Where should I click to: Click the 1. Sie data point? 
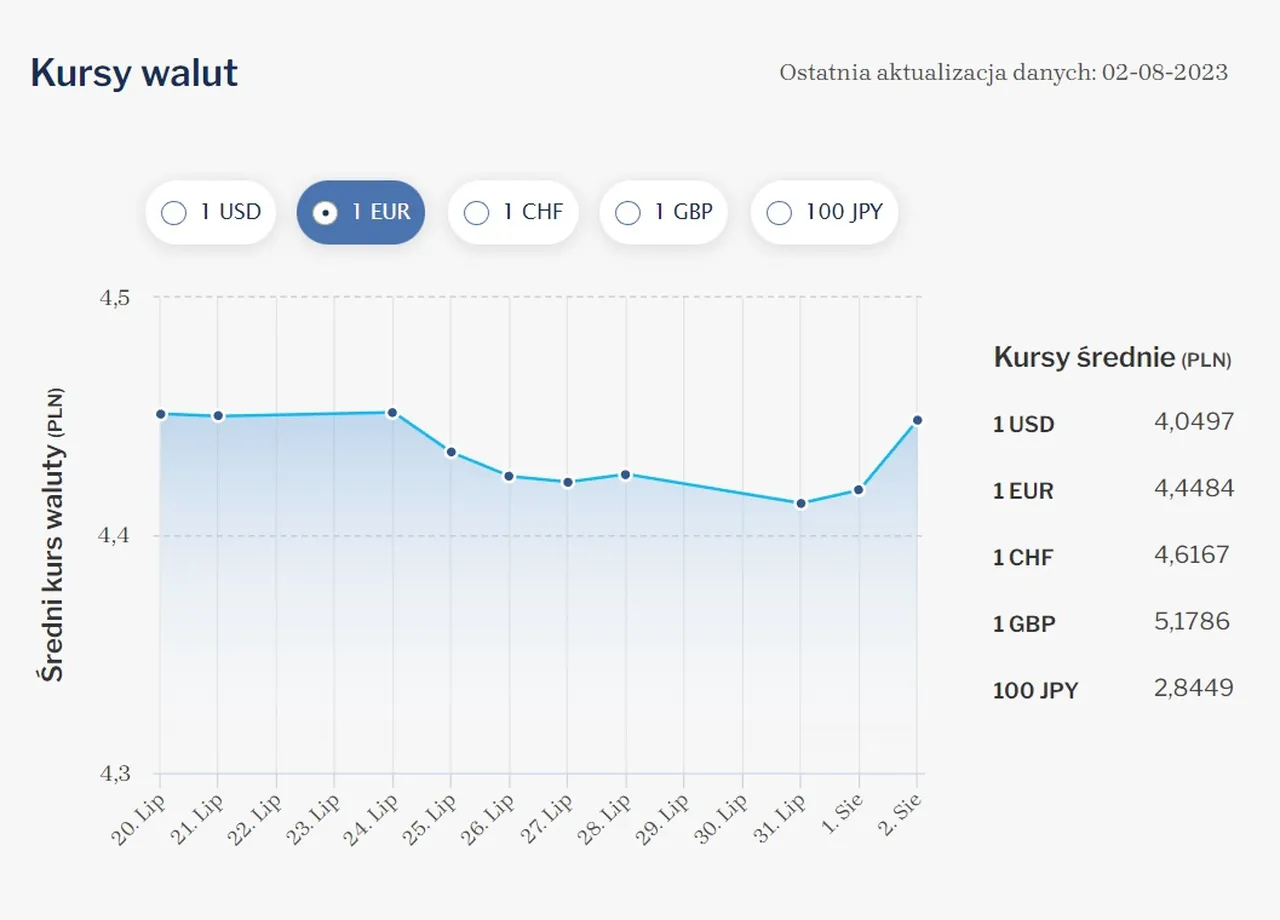point(859,489)
